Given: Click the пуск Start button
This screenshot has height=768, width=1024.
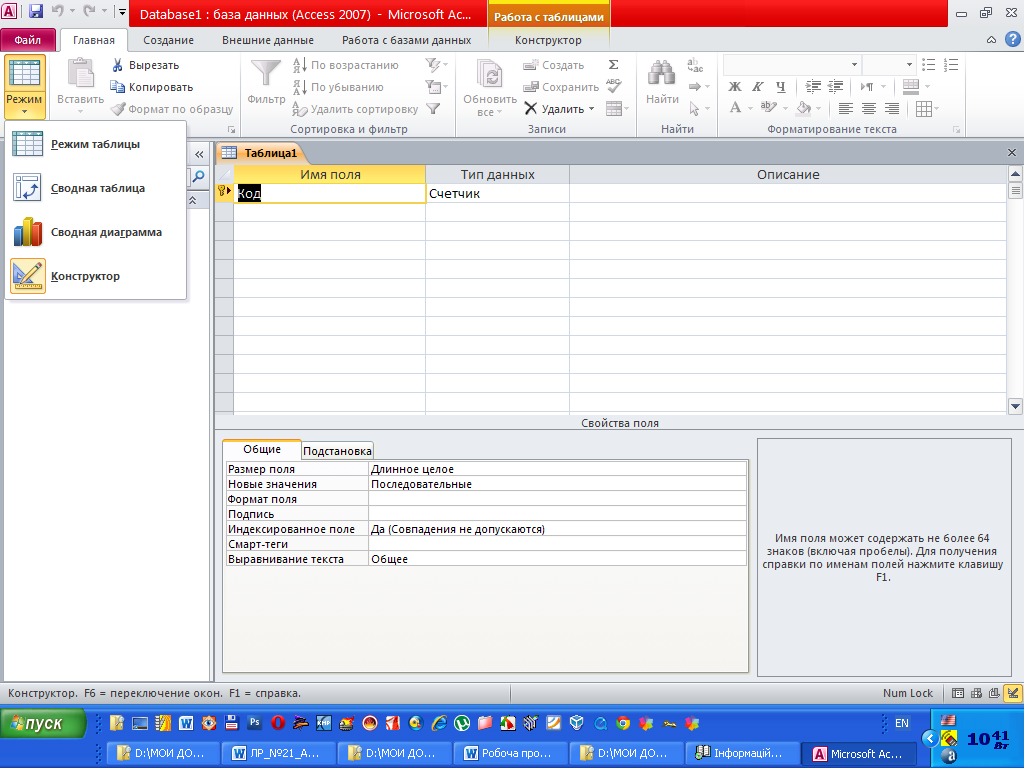Looking at the screenshot, I should coord(44,723).
